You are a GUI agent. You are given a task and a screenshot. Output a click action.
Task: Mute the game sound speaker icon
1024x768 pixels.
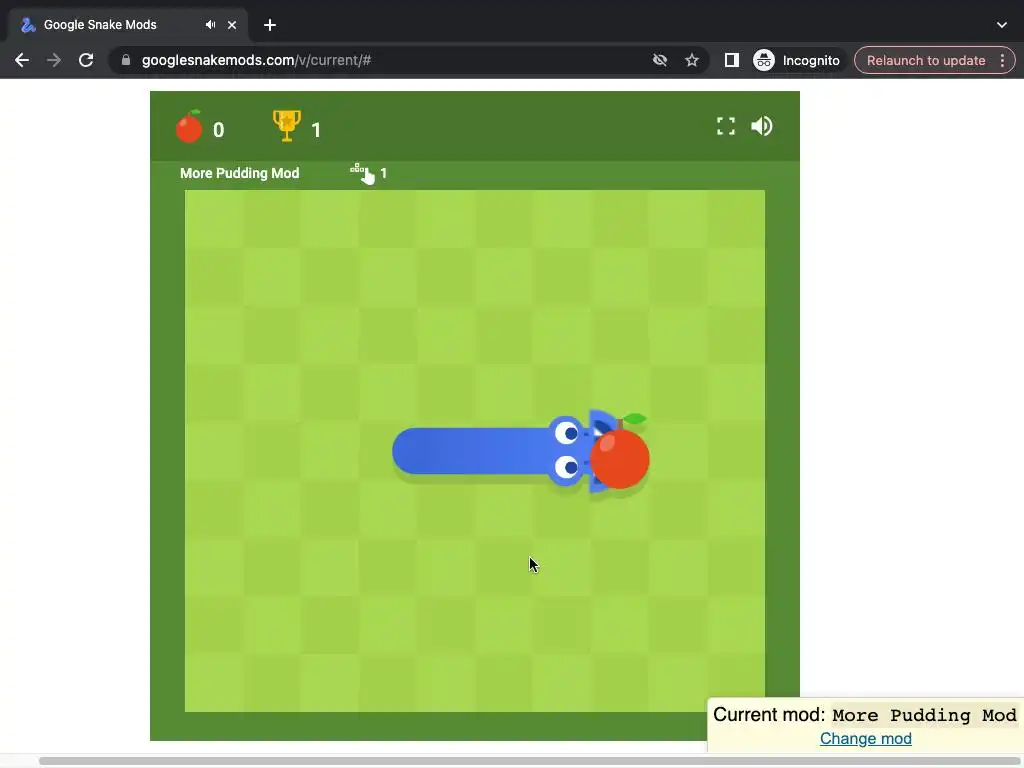click(x=761, y=126)
